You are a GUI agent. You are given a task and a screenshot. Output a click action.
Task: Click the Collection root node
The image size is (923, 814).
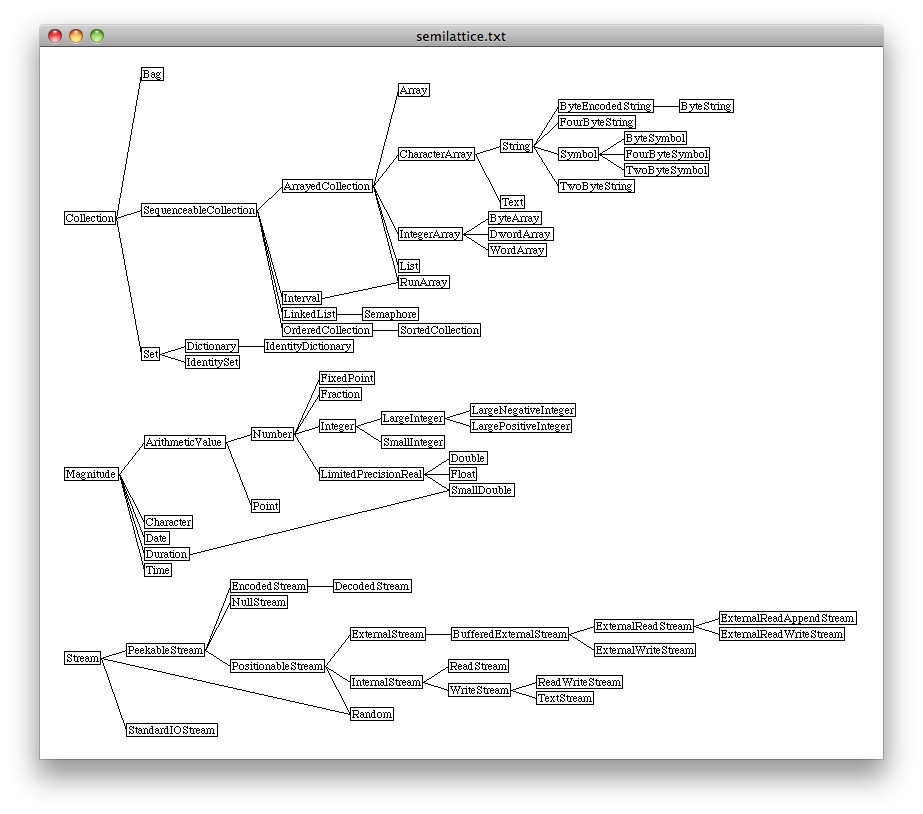(90, 218)
